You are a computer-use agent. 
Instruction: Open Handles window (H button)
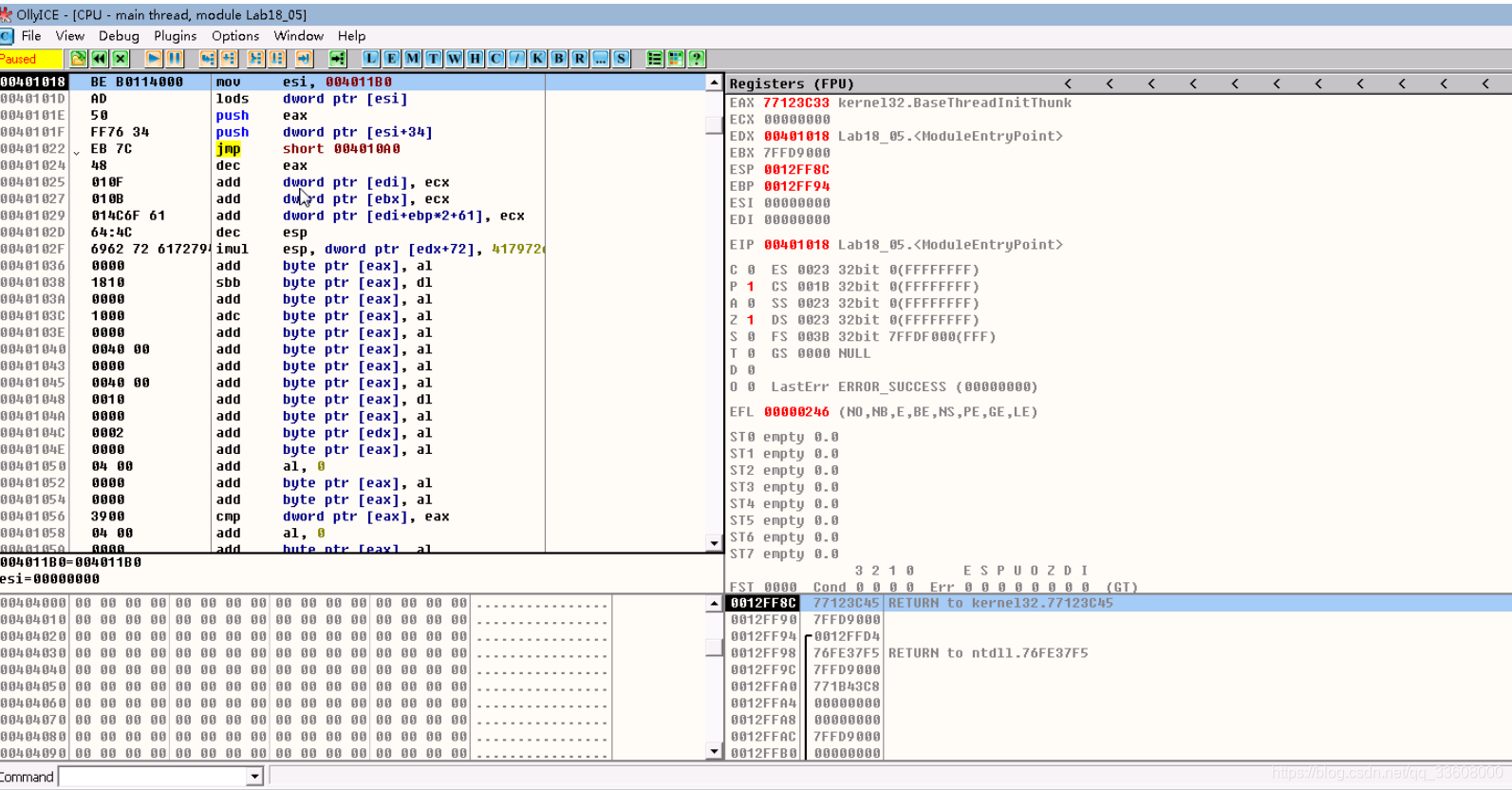pyautogui.click(x=476, y=59)
